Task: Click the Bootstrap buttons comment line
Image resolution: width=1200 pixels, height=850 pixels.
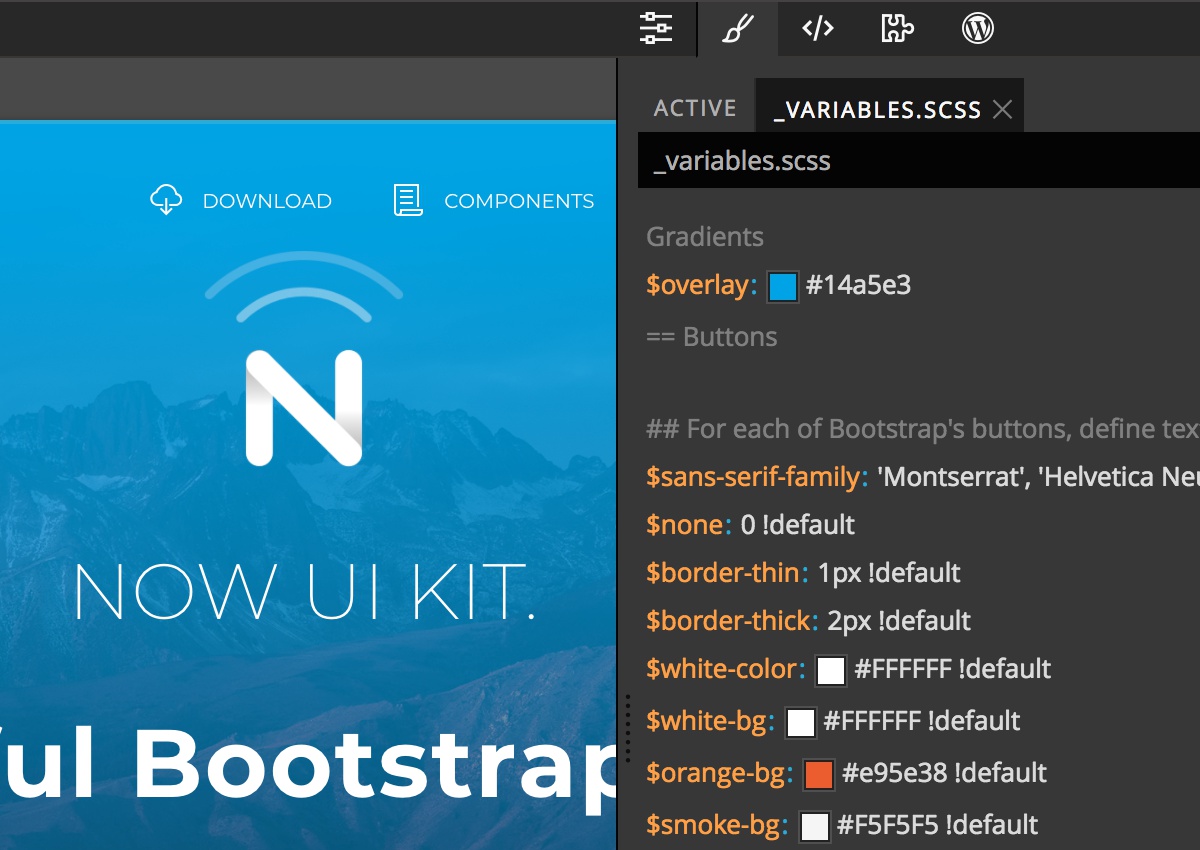Action: 923,429
